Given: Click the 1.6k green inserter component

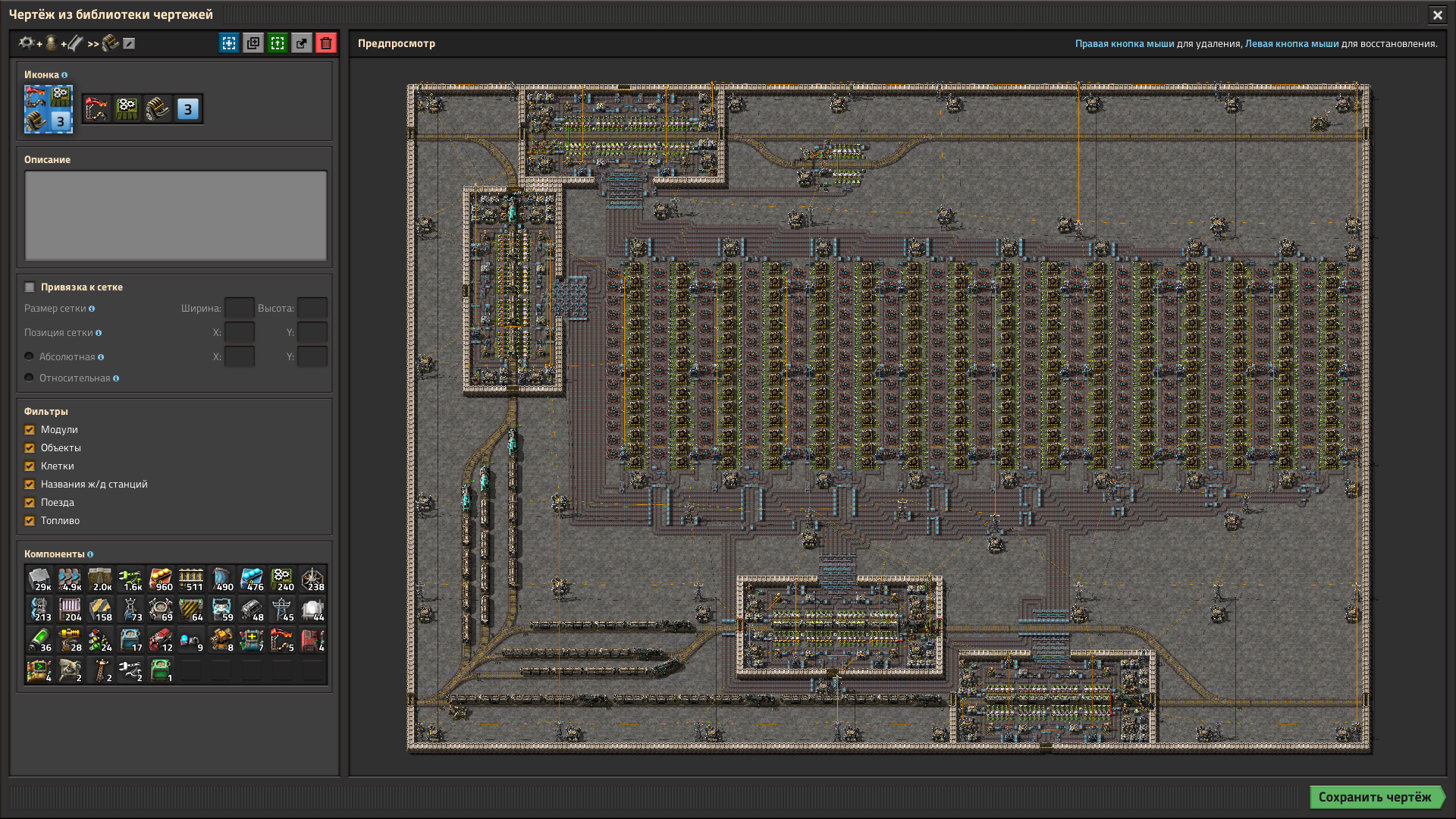Looking at the screenshot, I should click(x=130, y=579).
